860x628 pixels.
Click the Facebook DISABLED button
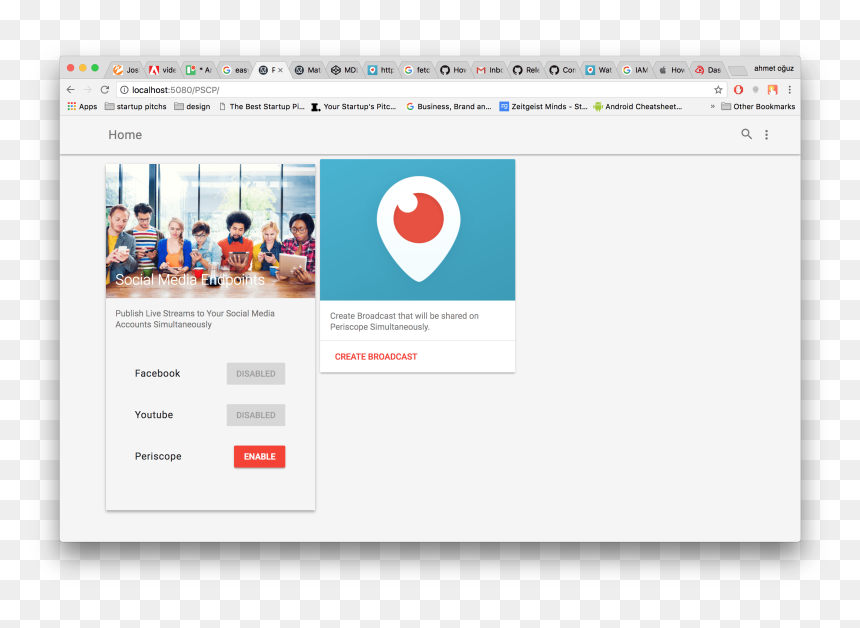click(256, 374)
